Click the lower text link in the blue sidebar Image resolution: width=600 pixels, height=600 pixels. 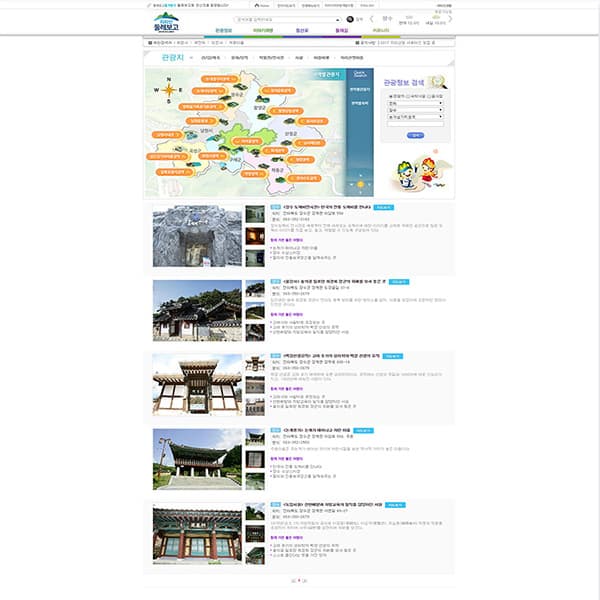coord(360,103)
